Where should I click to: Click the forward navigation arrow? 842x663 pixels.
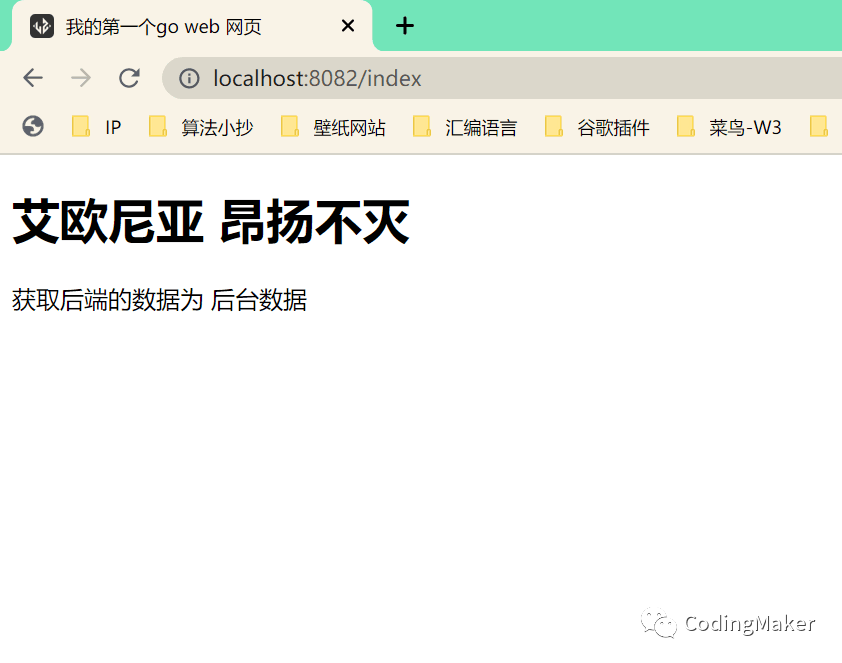click(x=81, y=78)
